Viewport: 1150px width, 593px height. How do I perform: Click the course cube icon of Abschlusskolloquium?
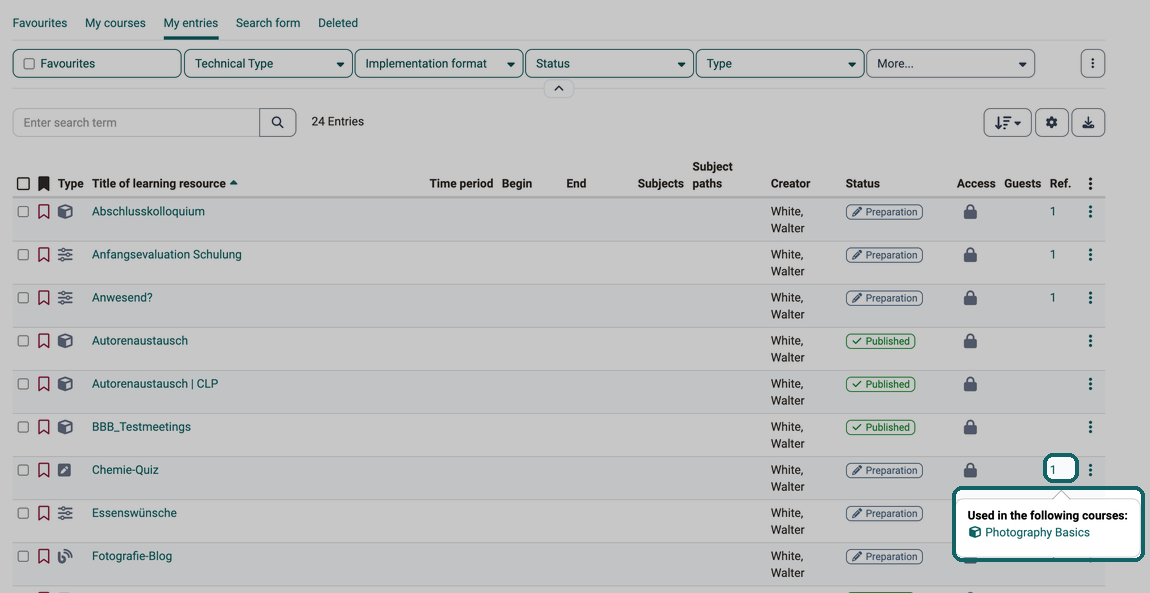coord(65,212)
